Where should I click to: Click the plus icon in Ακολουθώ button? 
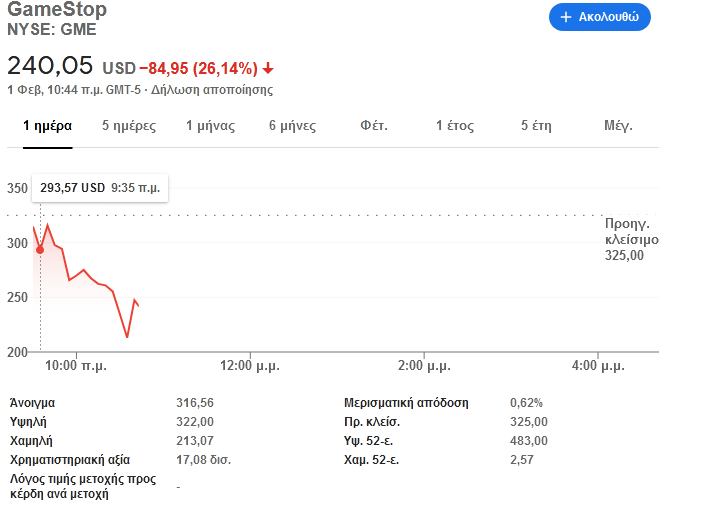tap(566, 17)
